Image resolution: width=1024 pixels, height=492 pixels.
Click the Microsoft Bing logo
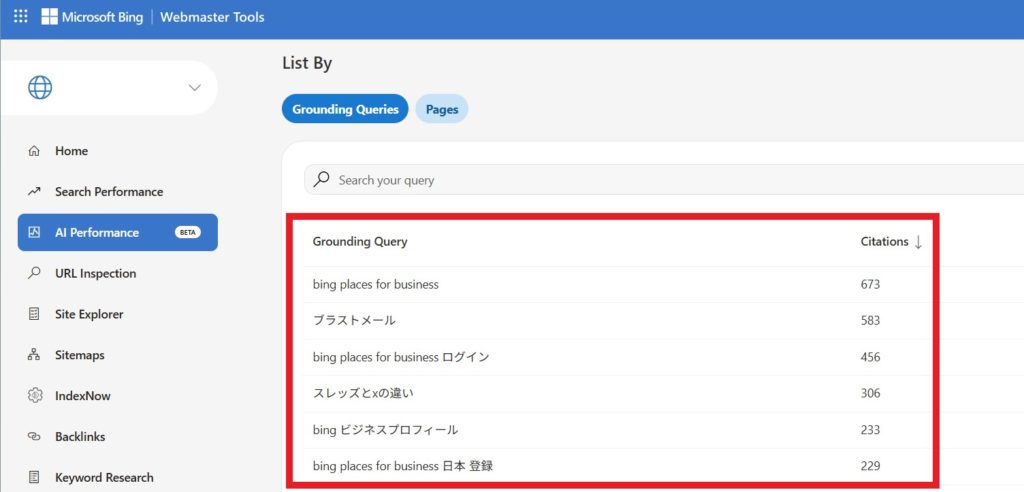pyautogui.click(x=92, y=17)
